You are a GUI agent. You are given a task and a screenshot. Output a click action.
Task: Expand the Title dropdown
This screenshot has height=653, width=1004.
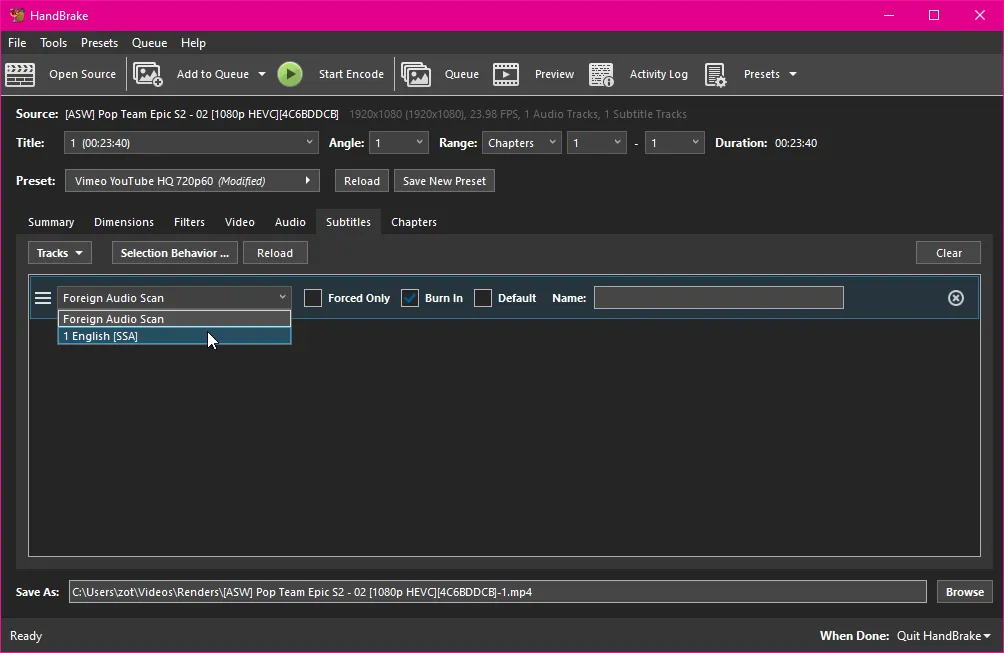tap(191, 143)
